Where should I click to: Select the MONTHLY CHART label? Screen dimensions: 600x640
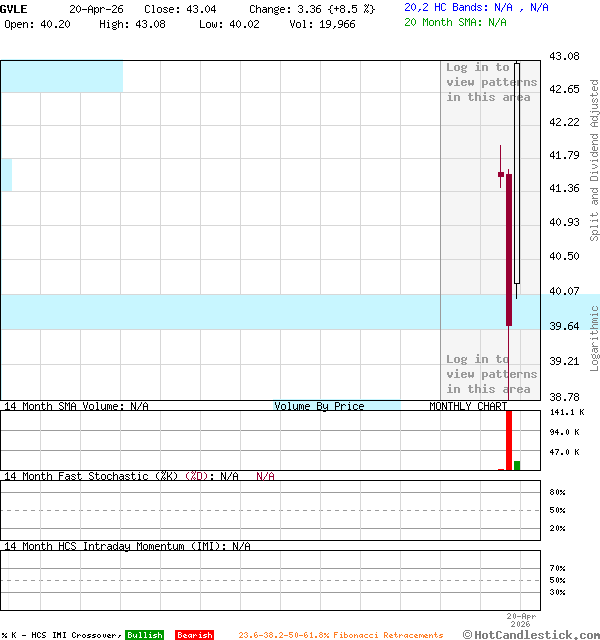tap(467, 406)
